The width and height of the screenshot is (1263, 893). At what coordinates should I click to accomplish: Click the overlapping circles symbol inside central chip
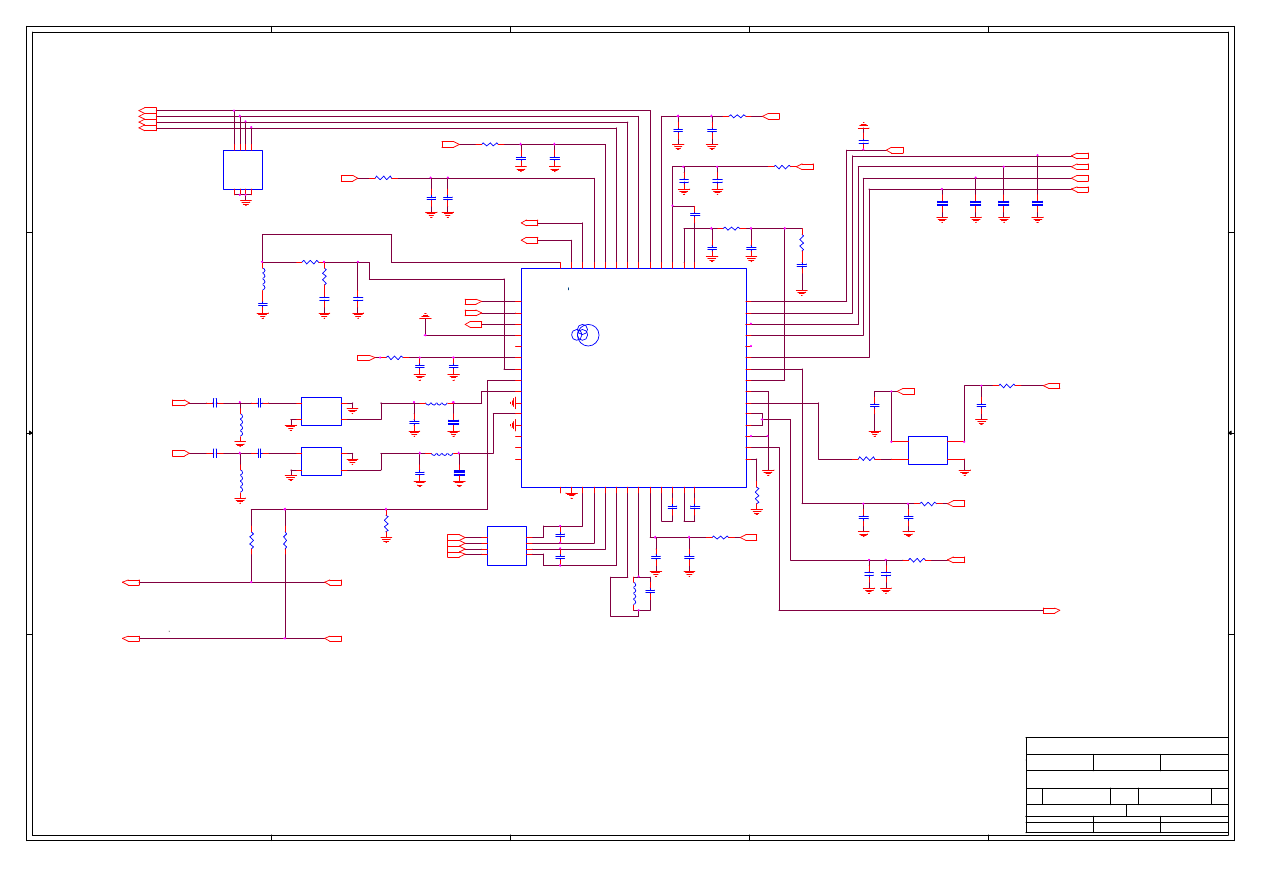point(586,335)
